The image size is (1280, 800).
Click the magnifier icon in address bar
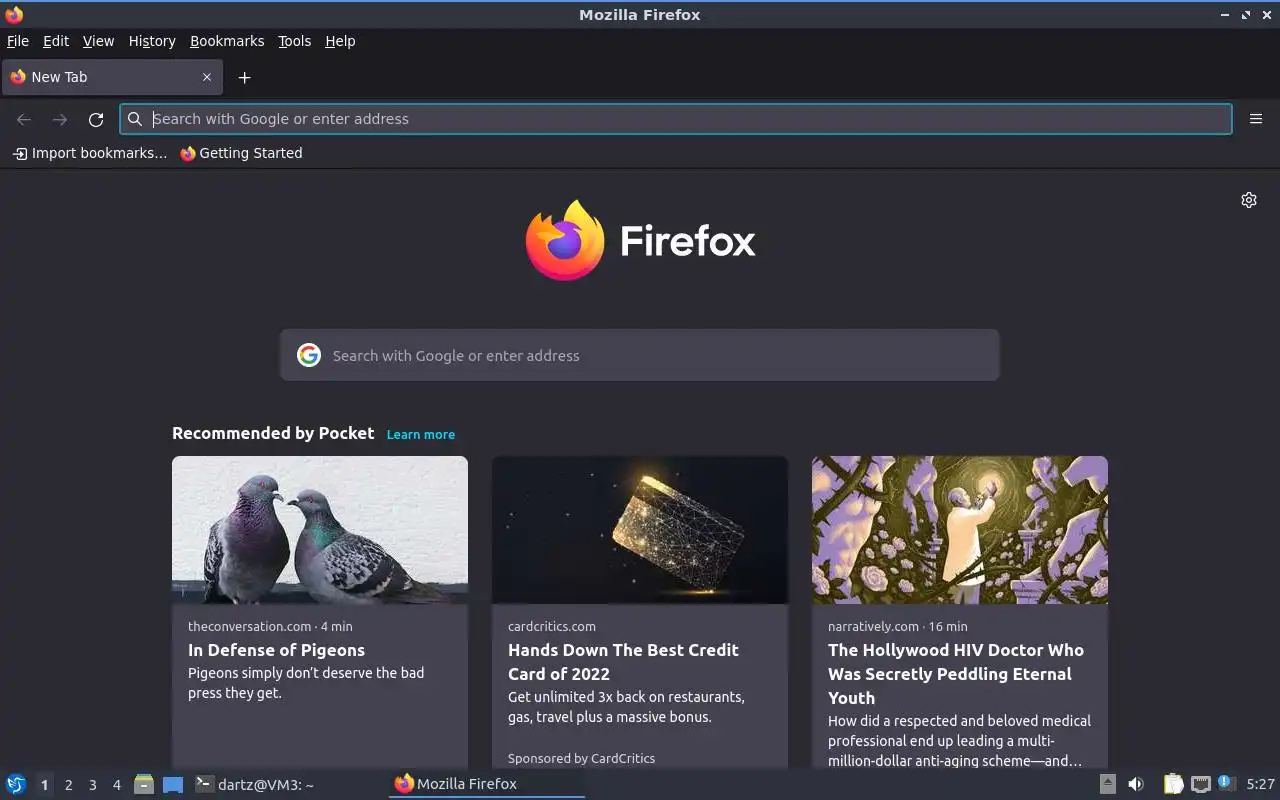click(x=135, y=119)
